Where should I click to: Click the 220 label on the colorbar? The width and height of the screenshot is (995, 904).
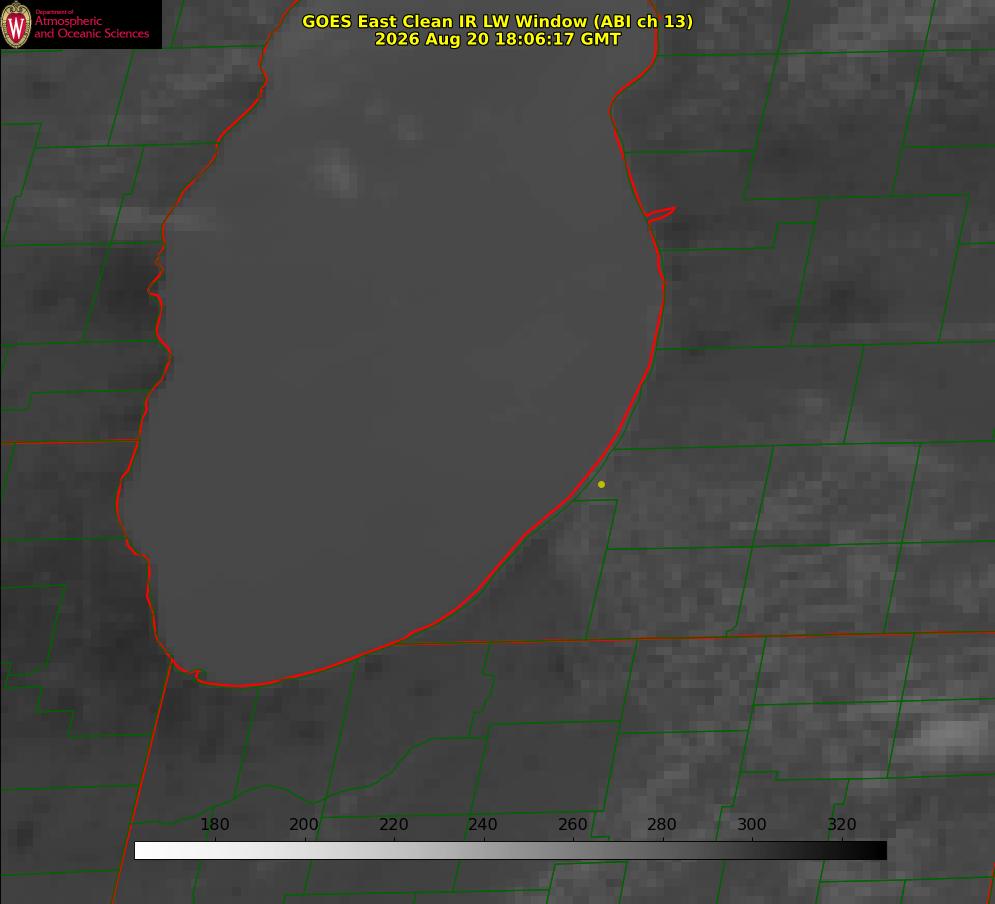(393, 824)
